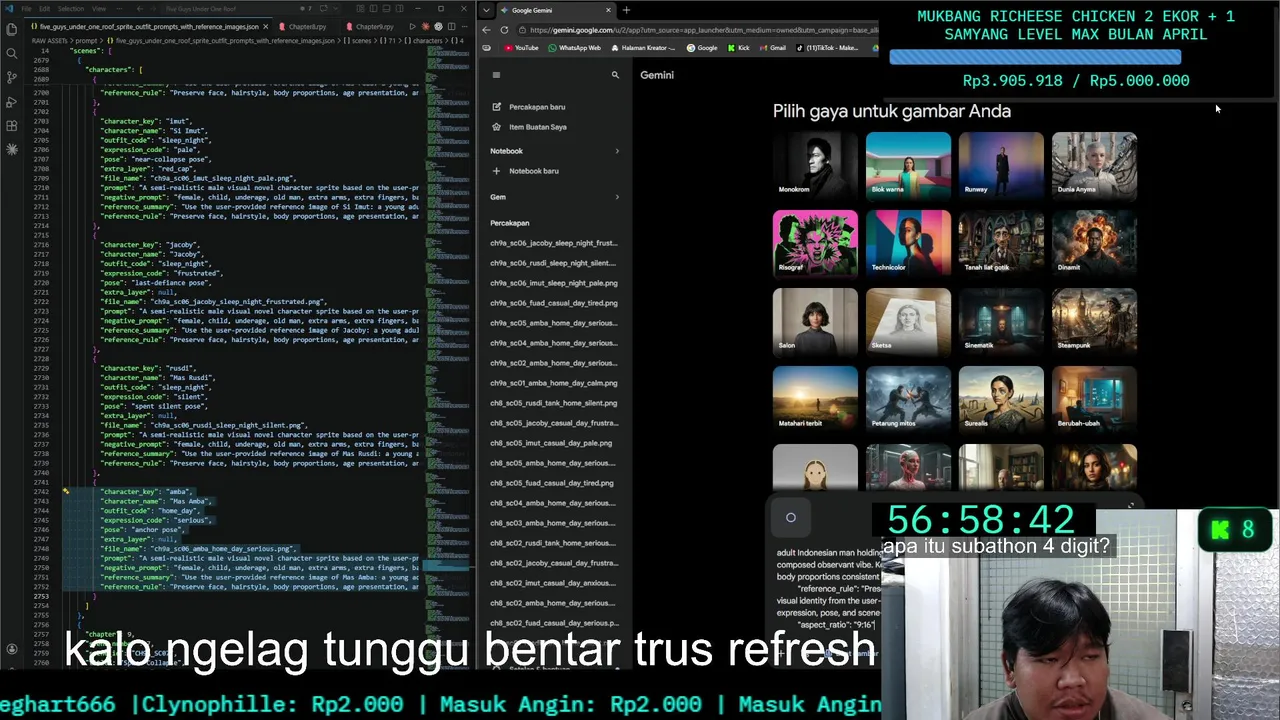The height and width of the screenshot is (720, 1280).
Task: Choose the Blok warna style thumbnail
Action: 908,165
